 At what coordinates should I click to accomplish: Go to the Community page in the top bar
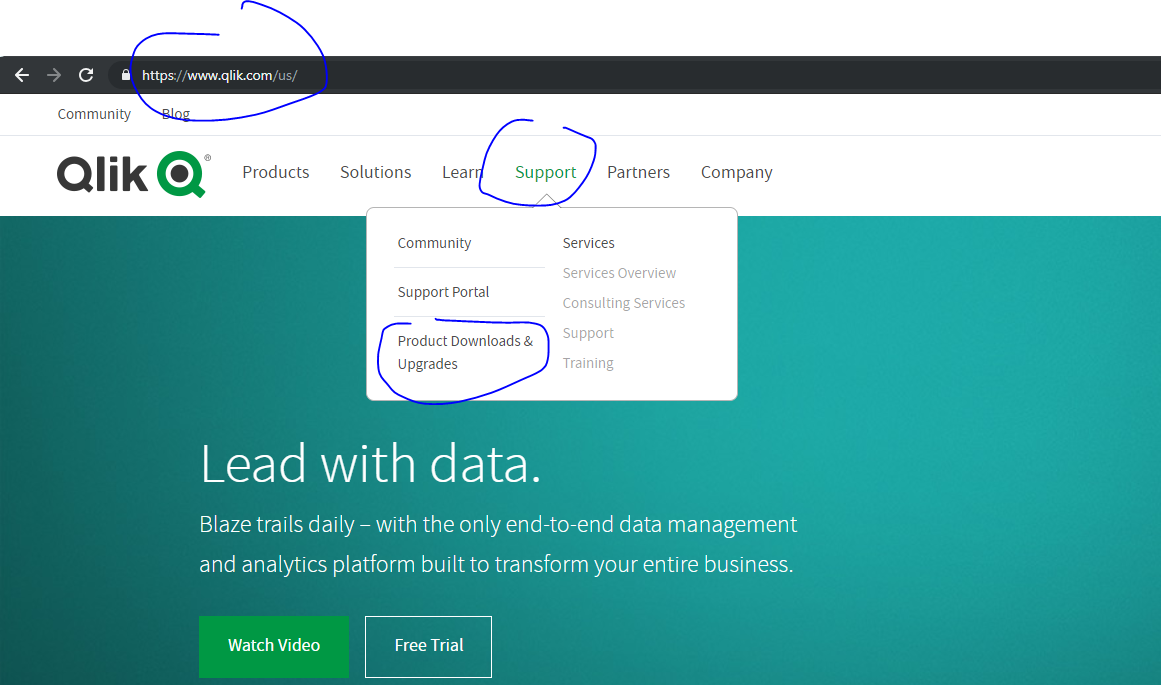tap(93, 113)
